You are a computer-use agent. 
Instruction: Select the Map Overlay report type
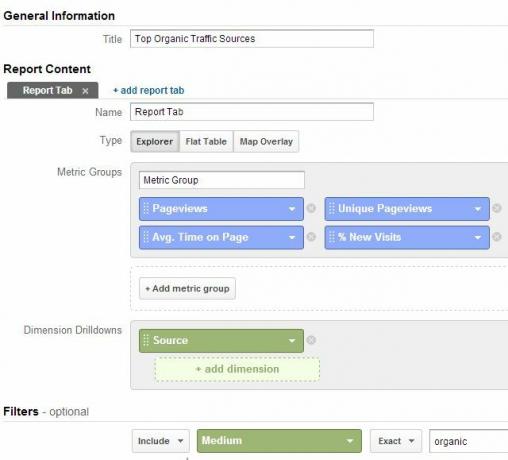pyautogui.click(x=266, y=142)
